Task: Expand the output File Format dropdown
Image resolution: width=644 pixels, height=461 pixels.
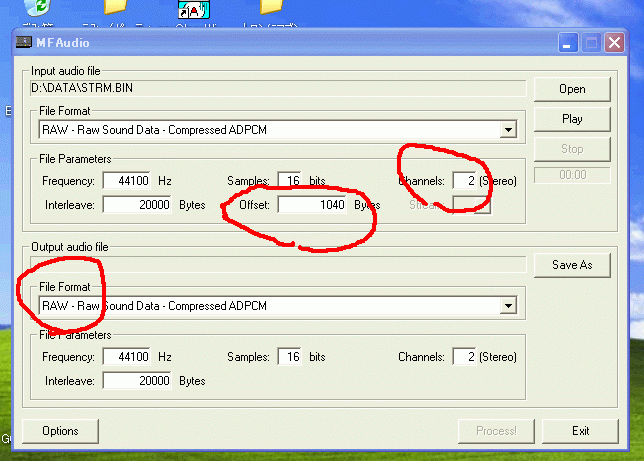Action: (x=509, y=306)
